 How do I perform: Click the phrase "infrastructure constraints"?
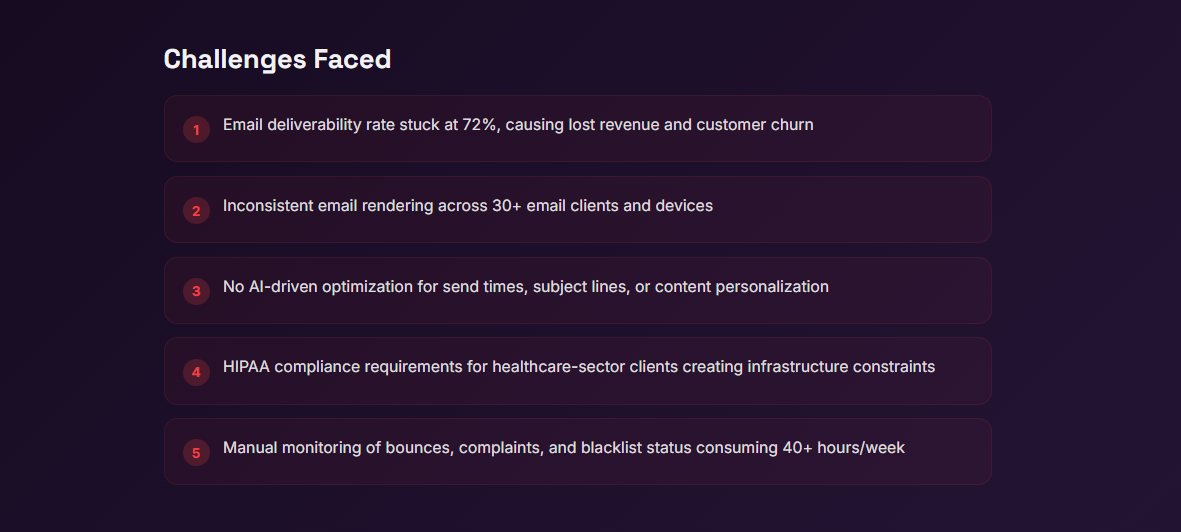[x=841, y=367]
